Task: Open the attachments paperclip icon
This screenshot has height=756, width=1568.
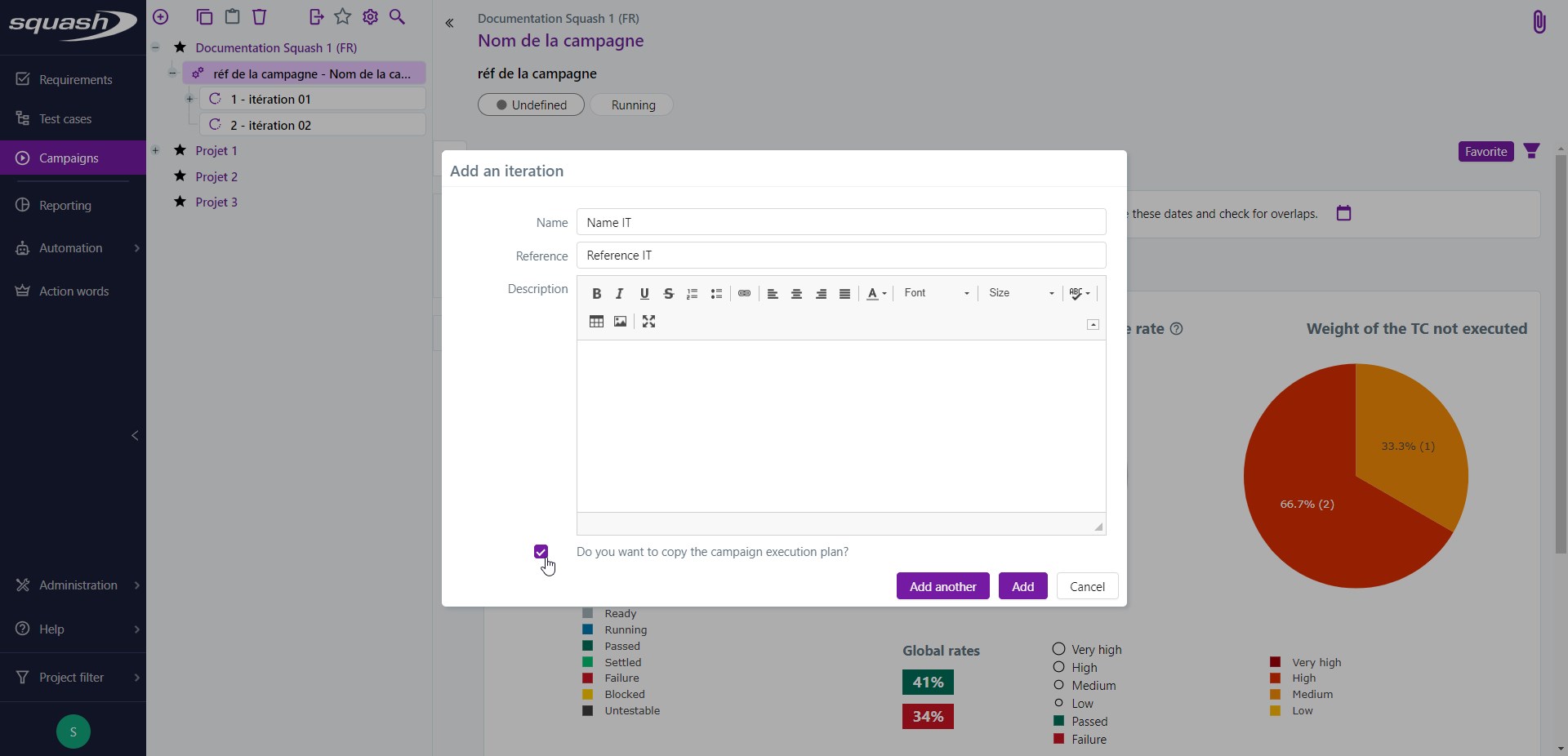Action: (x=1539, y=21)
